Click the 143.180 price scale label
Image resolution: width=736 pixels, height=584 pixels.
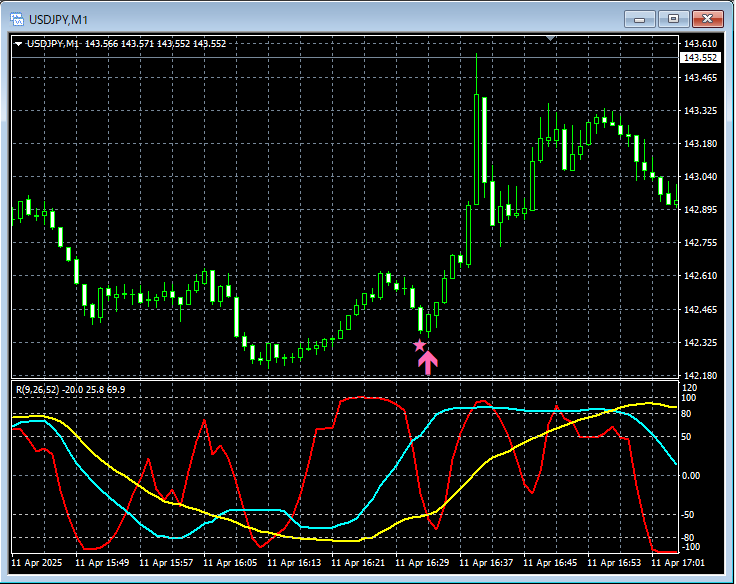click(x=700, y=144)
